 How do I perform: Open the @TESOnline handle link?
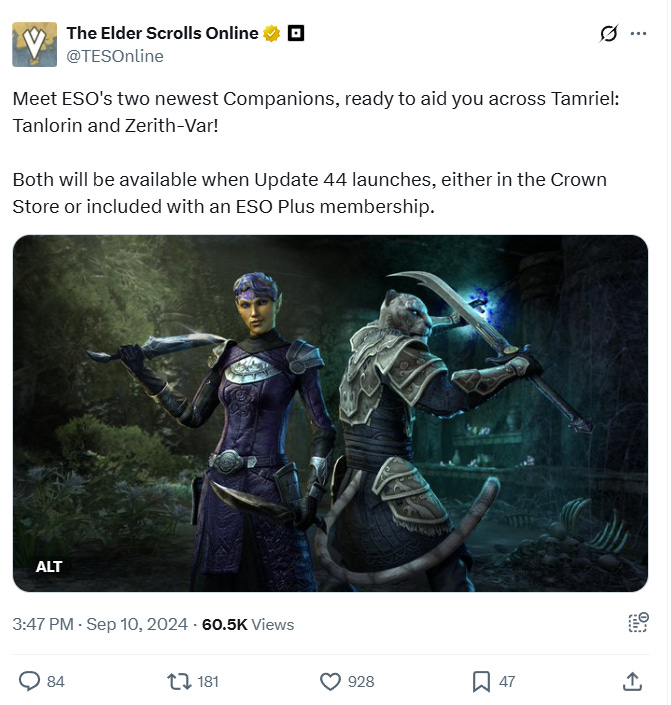[x=115, y=56]
